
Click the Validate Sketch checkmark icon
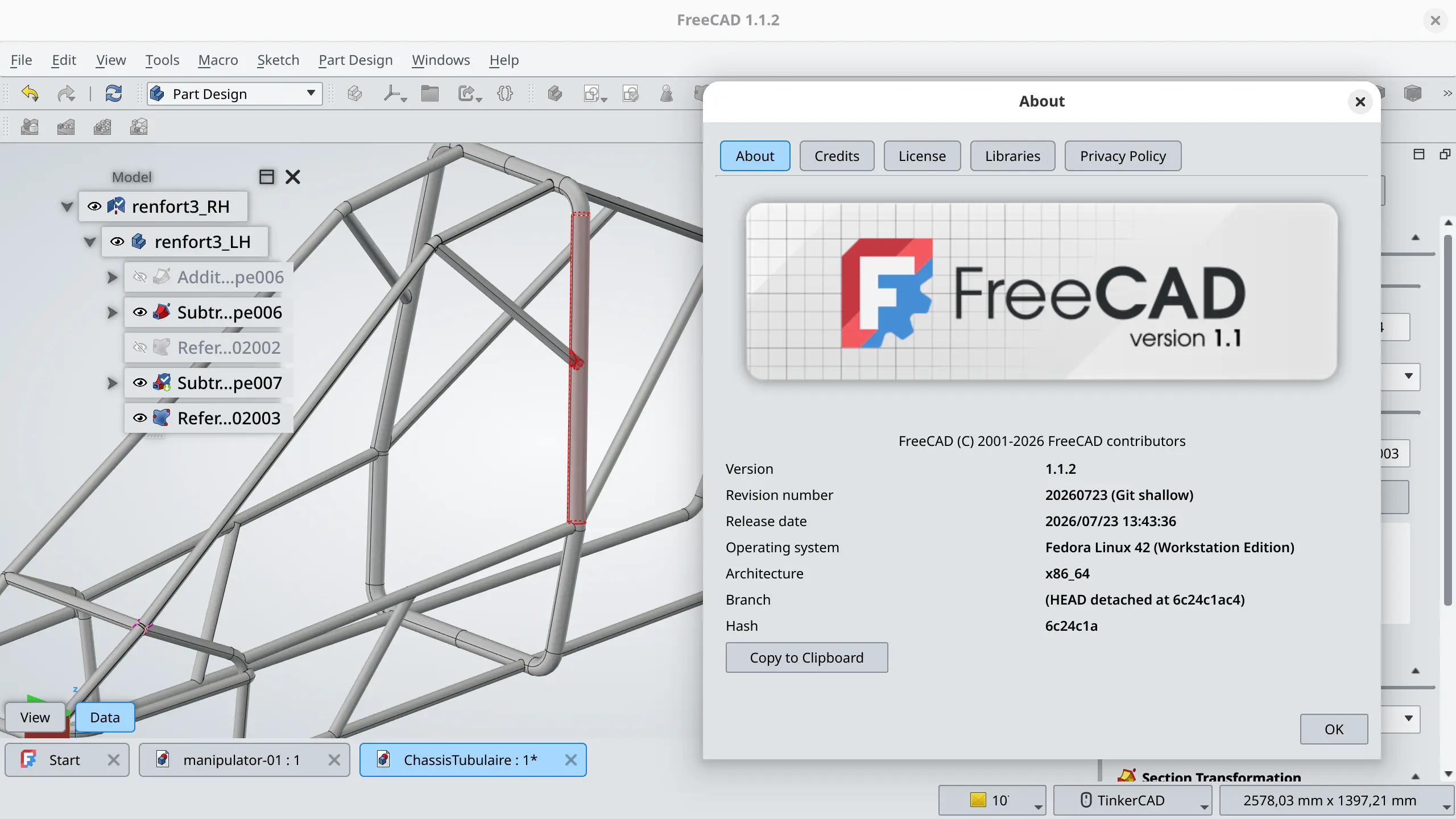630,93
